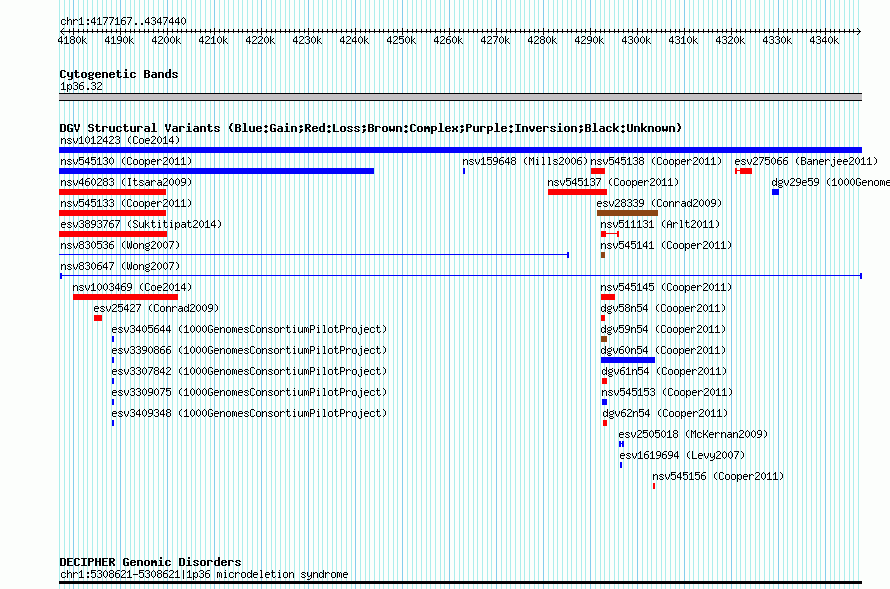Click the dgv61n54 (Cooper2011) label
This screenshot has height=589, width=890.
[x=664, y=371]
